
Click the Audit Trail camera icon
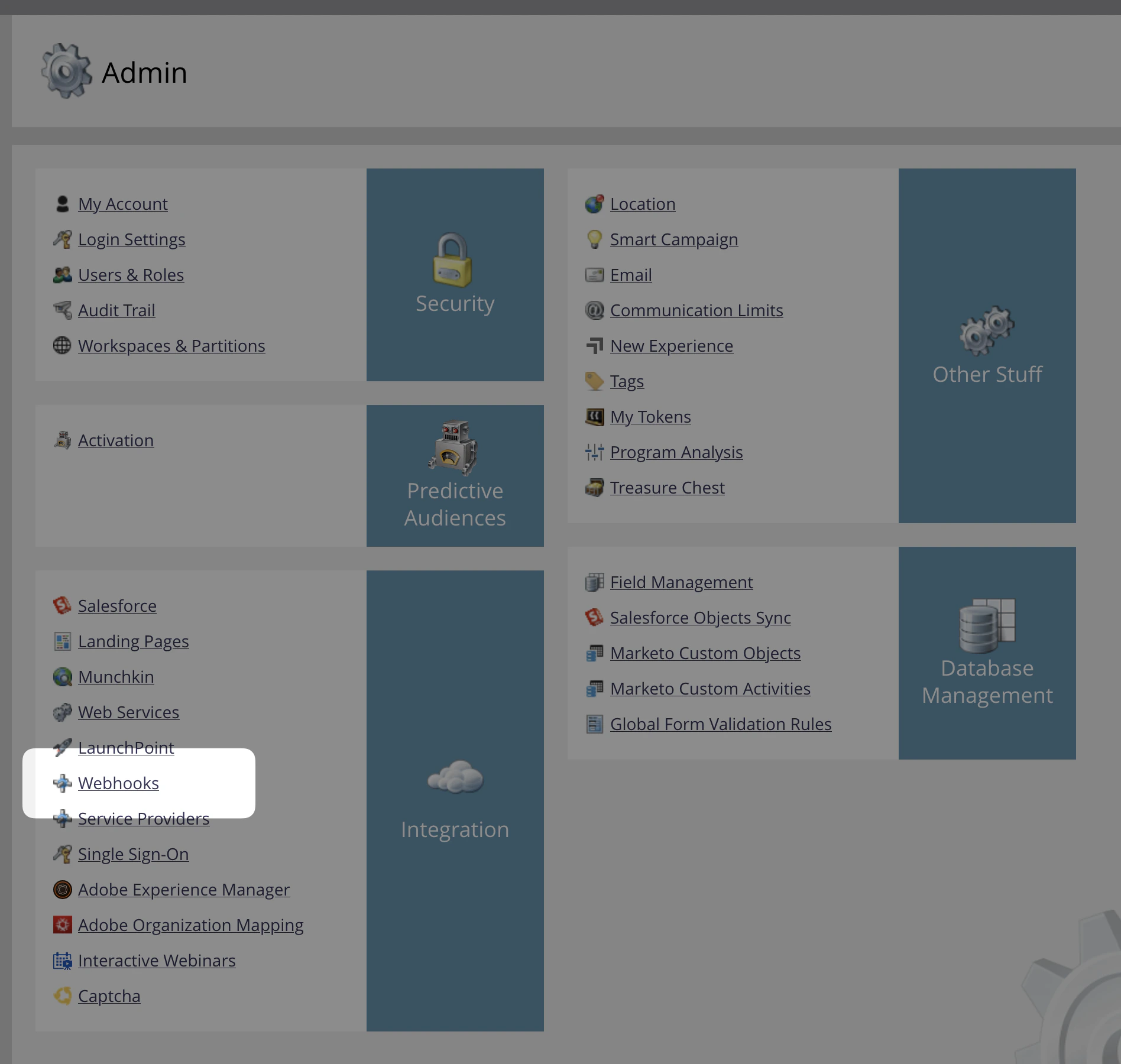[62, 310]
